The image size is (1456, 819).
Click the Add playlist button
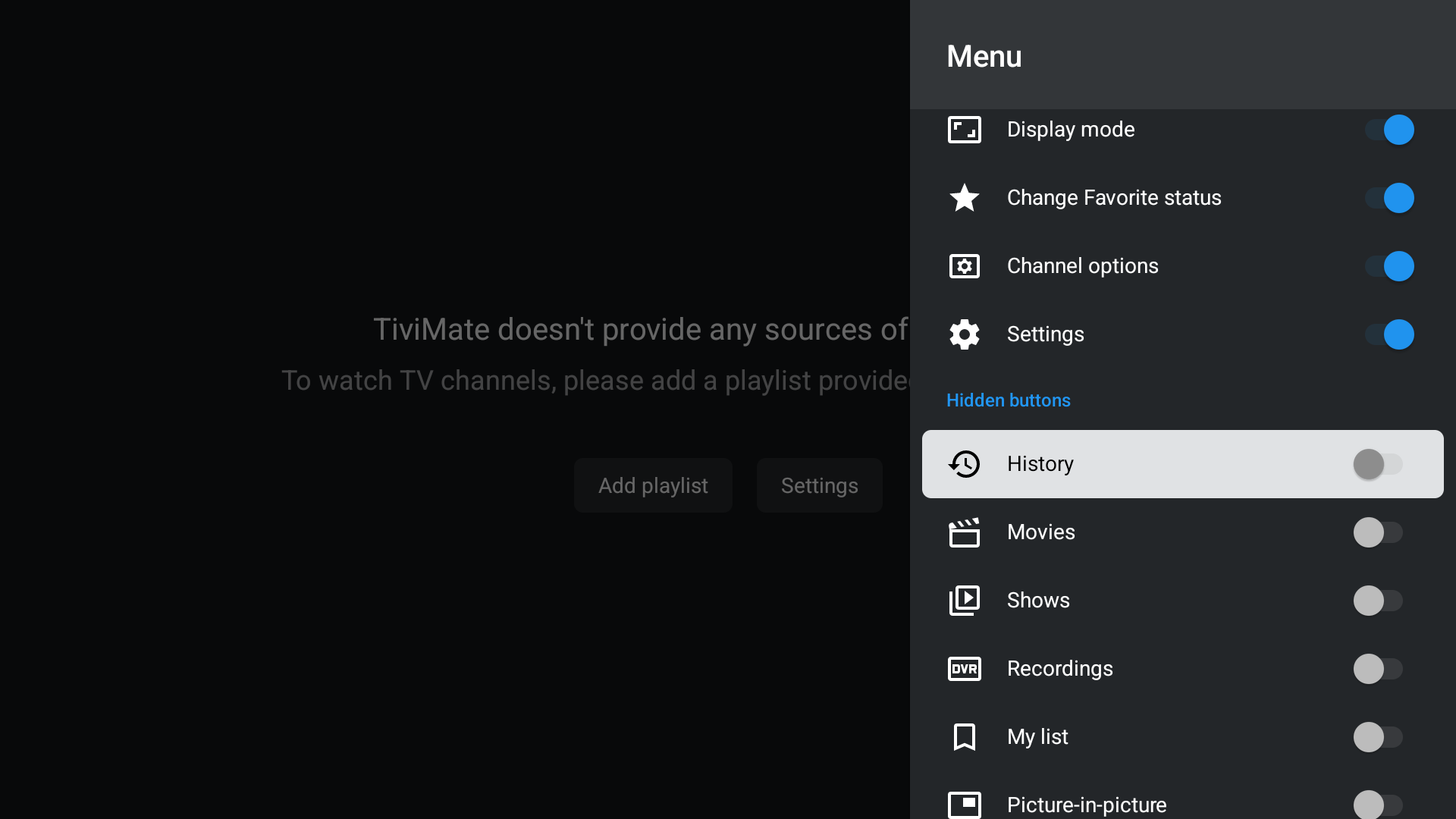(653, 485)
